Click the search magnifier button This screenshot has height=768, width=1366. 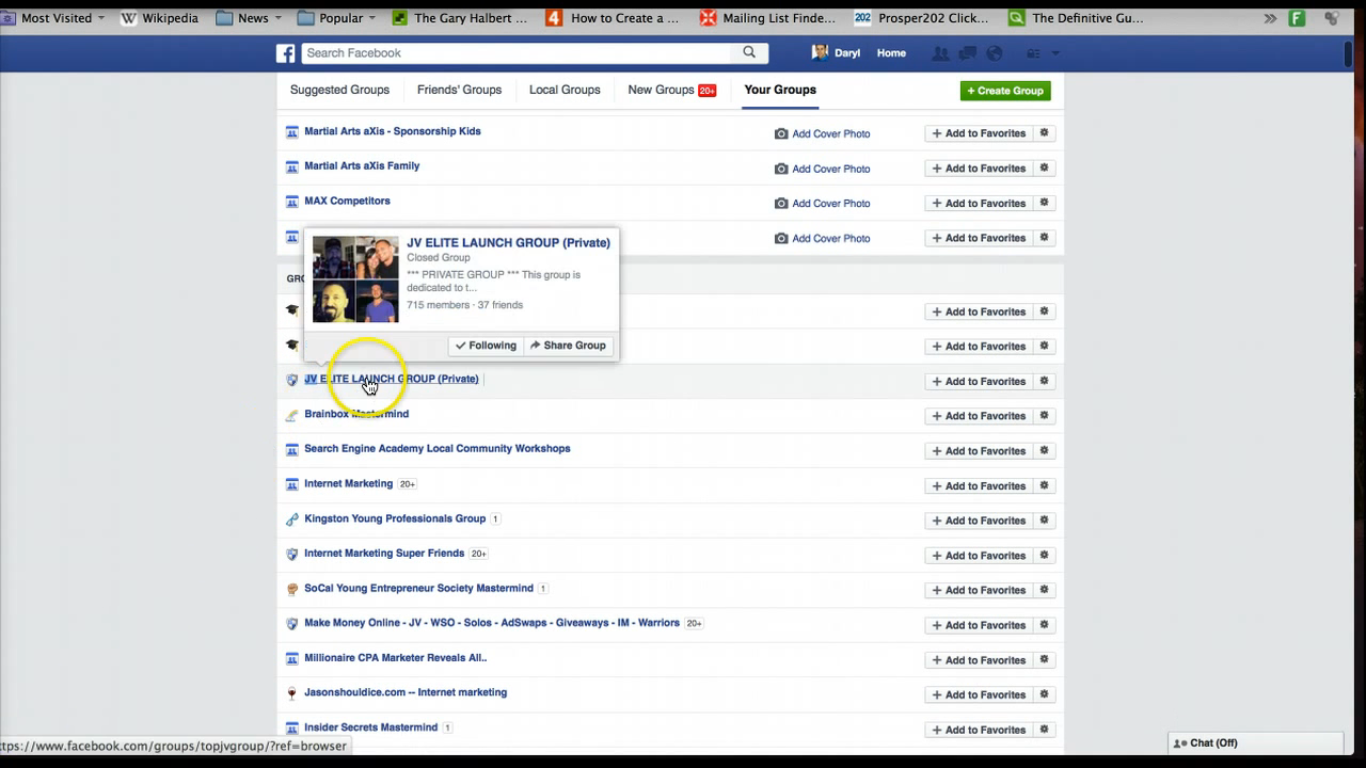click(x=749, y=53)
